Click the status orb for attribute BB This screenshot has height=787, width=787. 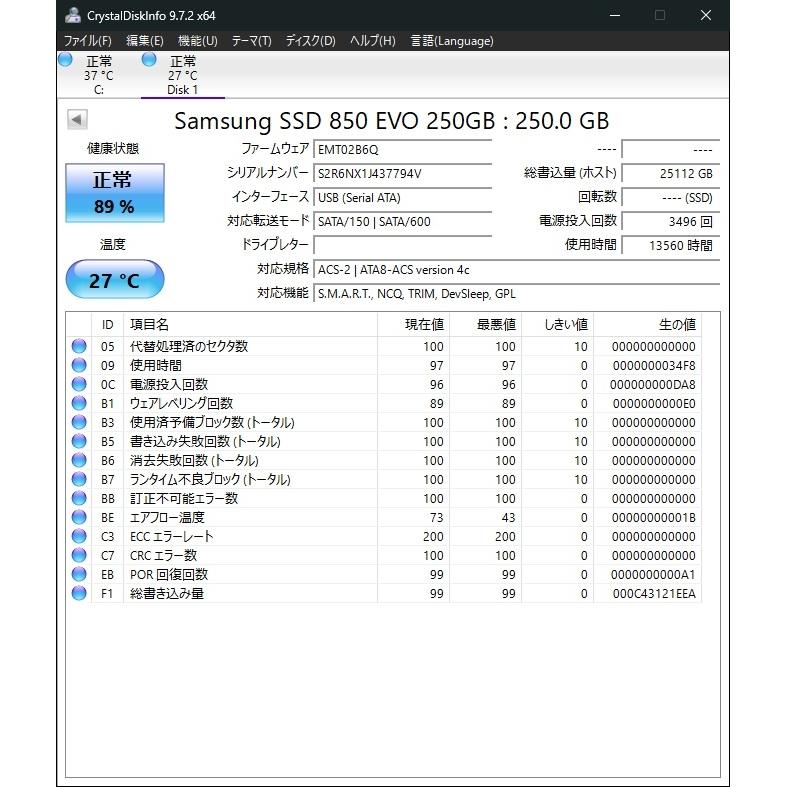click(79, 498)
